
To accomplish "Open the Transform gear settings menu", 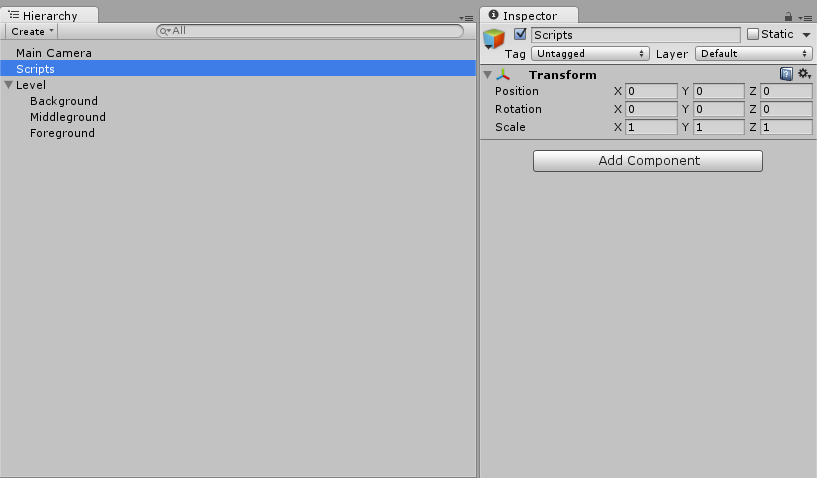I will (x=804, y=74).
